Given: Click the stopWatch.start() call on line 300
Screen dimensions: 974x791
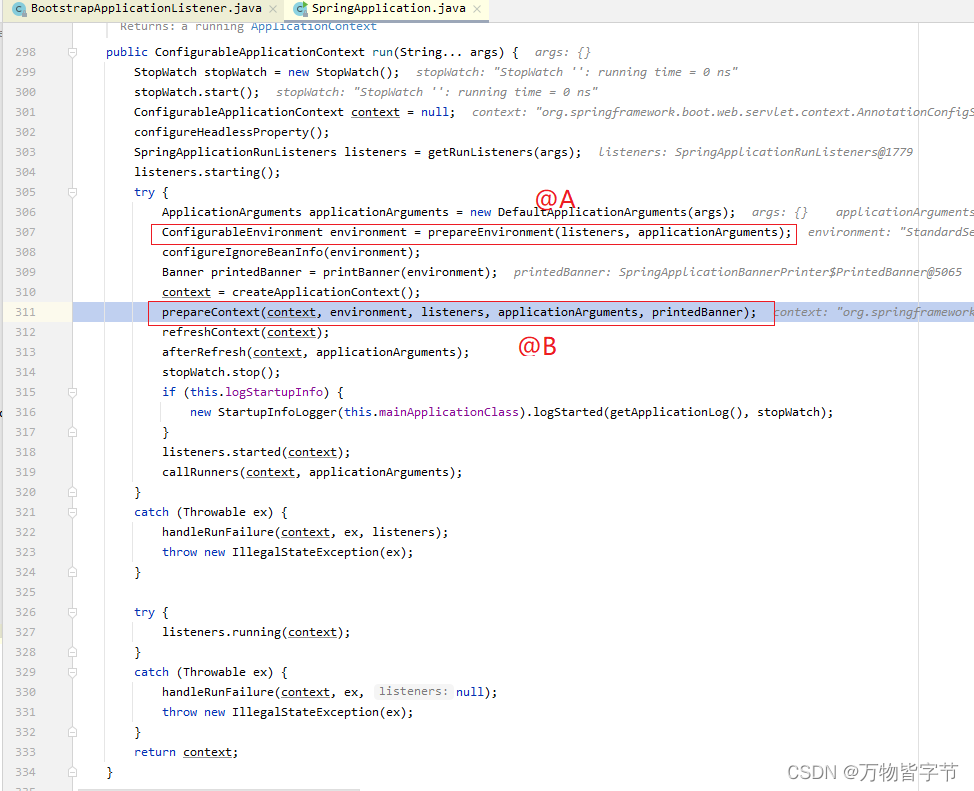Looking at the screenshot, I should pos(196,92).
